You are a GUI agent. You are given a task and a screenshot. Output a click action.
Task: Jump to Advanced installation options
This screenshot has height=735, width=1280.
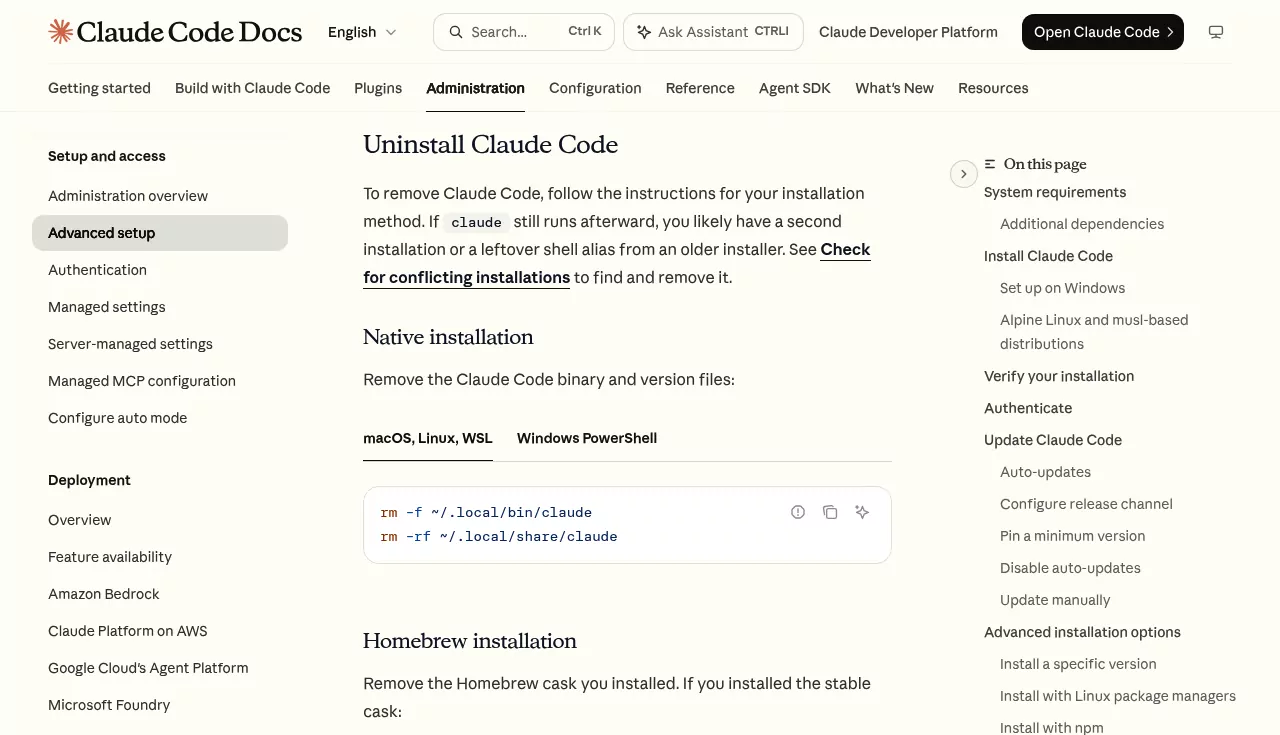point(1082,632)
